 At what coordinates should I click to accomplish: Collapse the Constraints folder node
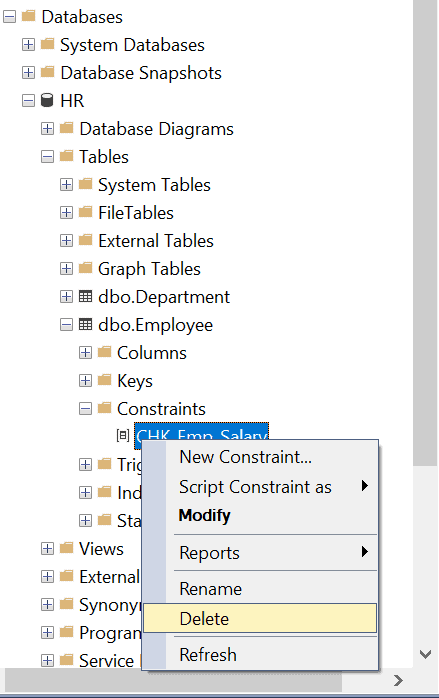click(85, 409)
